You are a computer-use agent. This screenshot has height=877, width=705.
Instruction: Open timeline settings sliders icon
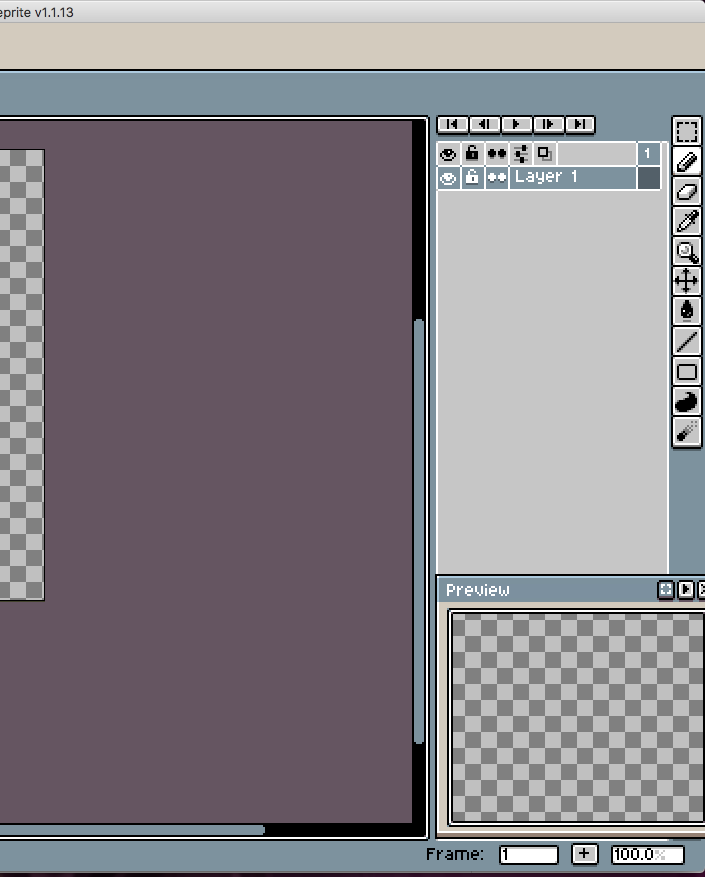[x=521, y=154]
